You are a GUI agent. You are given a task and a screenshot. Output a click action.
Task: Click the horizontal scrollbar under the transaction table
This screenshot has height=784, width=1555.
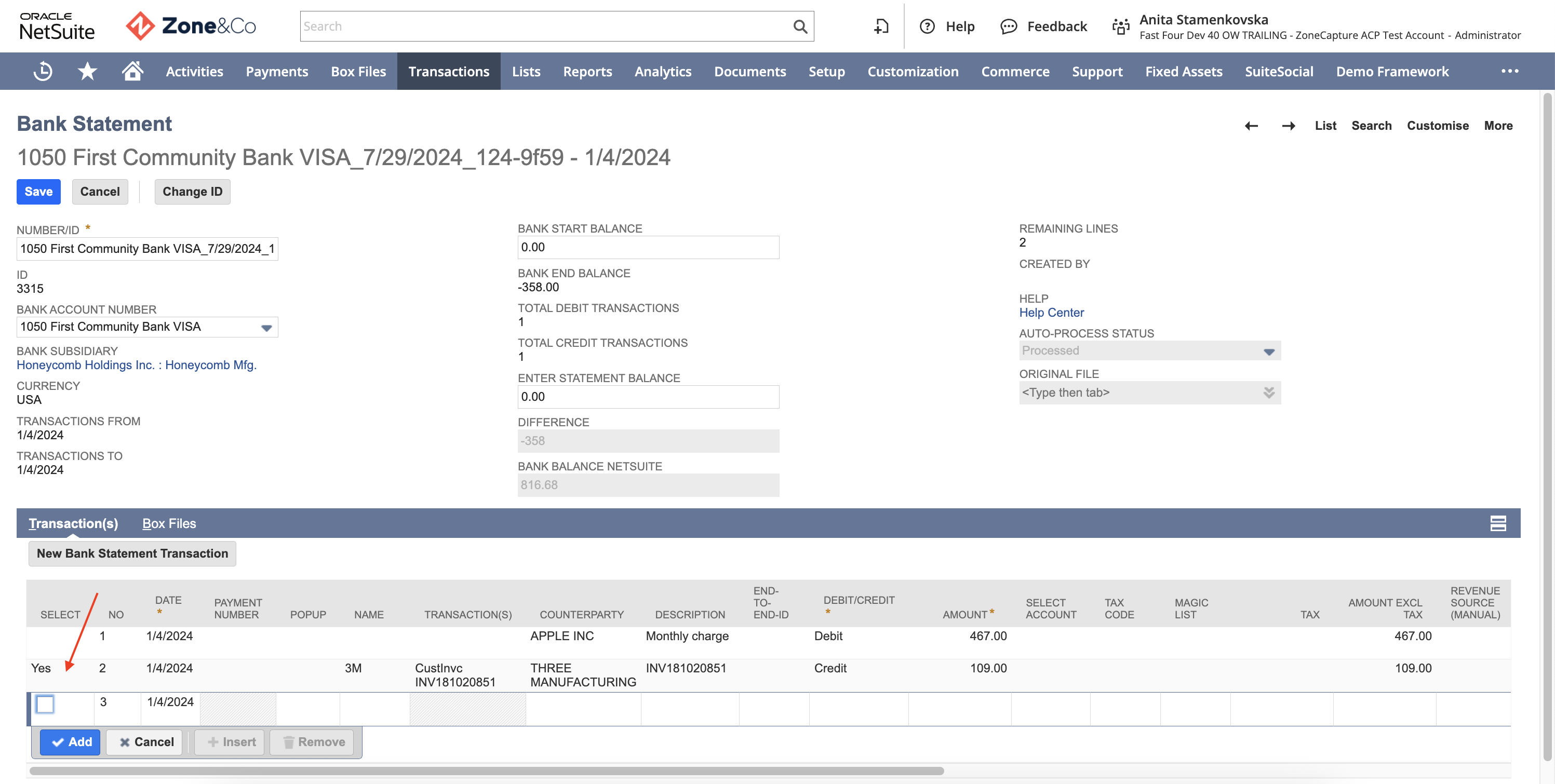487,771
